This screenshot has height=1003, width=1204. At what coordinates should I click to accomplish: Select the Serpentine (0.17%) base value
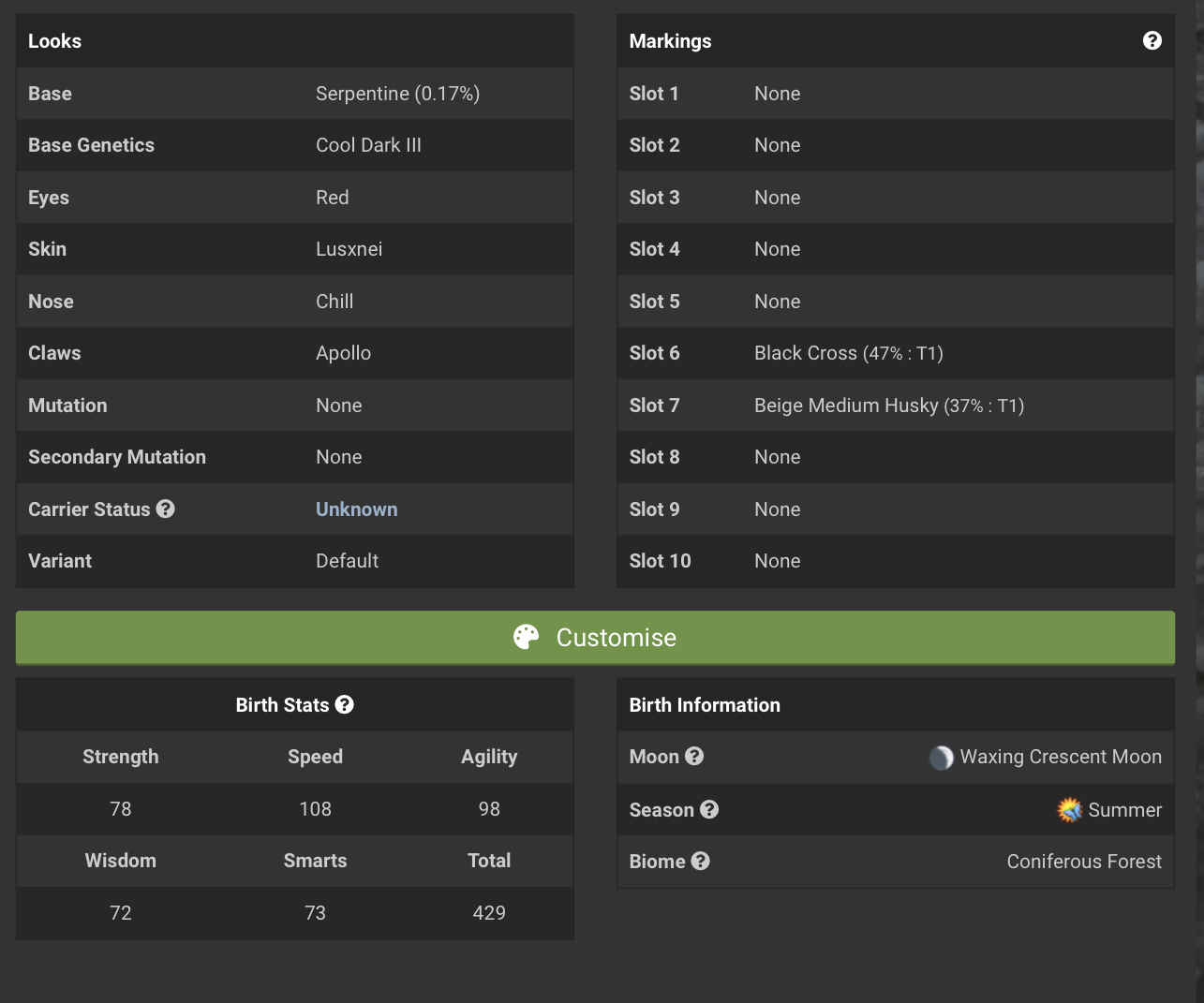pyautogui.click(x=398, y=94)
